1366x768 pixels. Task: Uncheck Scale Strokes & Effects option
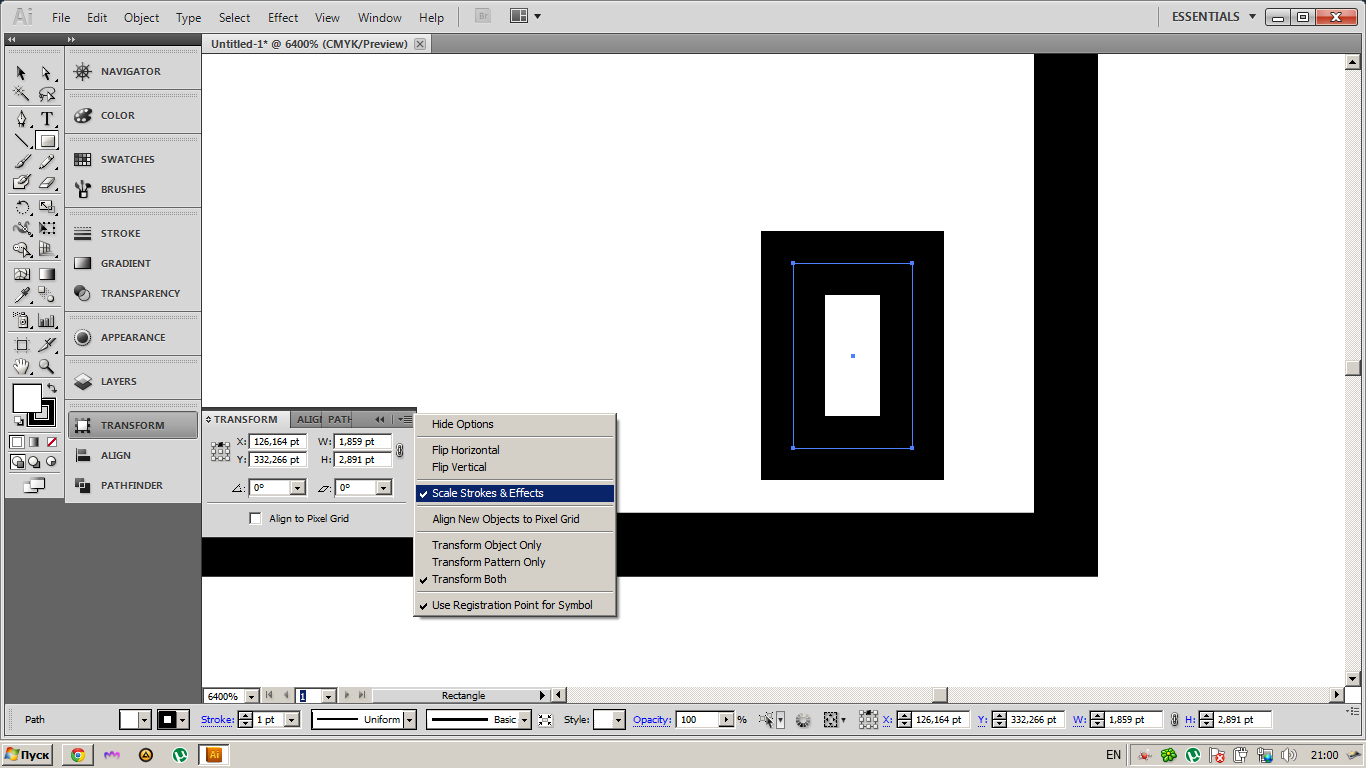[x=487, y=493]
